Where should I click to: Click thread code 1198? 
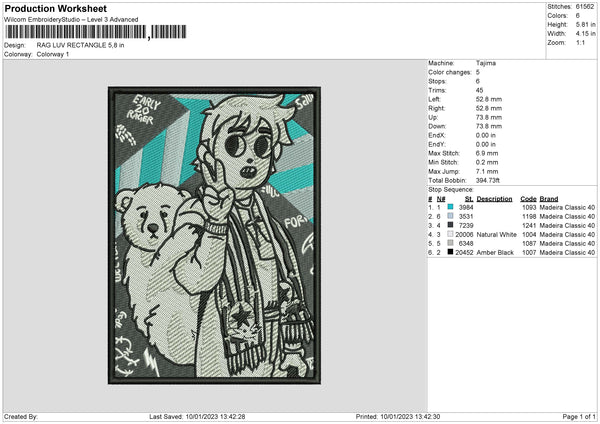(529, 217)
